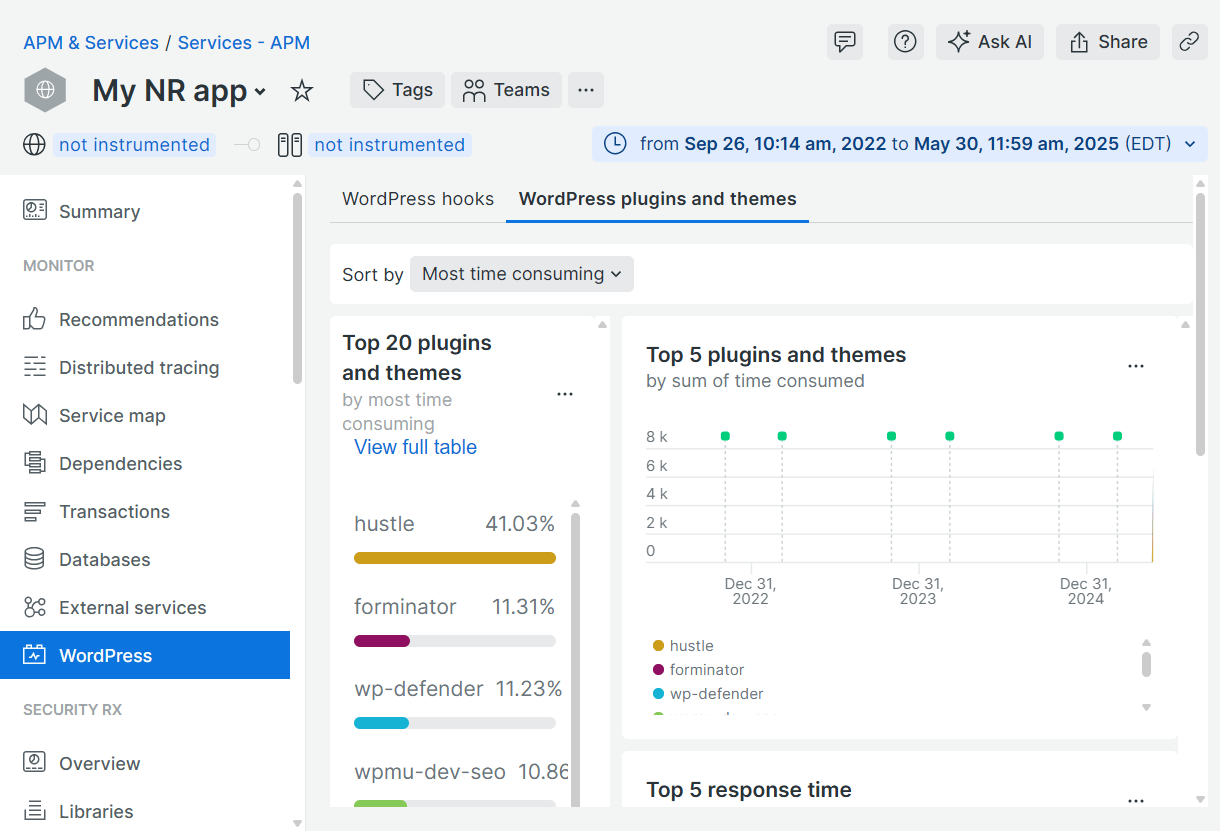The width and height of the screenshot is (1220, 831).
Task: Open the feedback comment icon
Action: click(845, 42)
